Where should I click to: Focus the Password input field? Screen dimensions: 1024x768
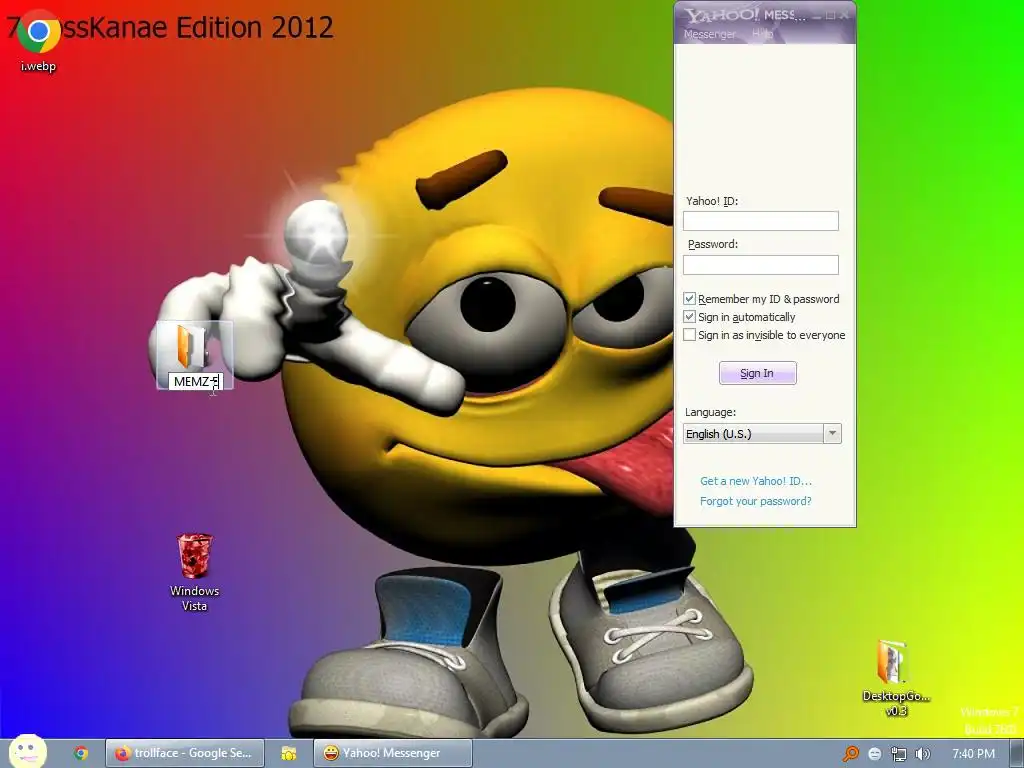761,264
